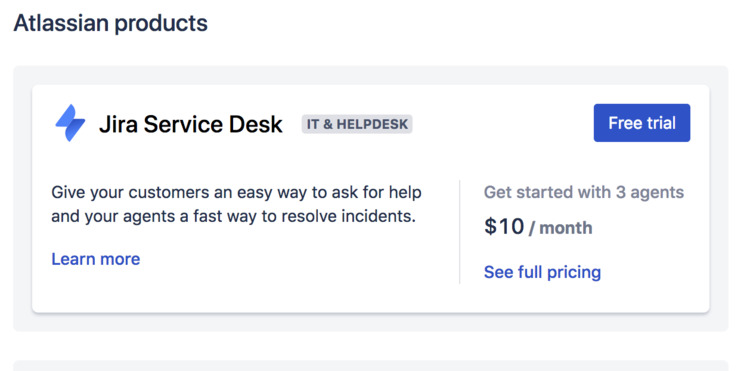Screen dimensions: 750x371
Task: Start the Free trial for Jira Service Desk
Action: coord(642,123)
